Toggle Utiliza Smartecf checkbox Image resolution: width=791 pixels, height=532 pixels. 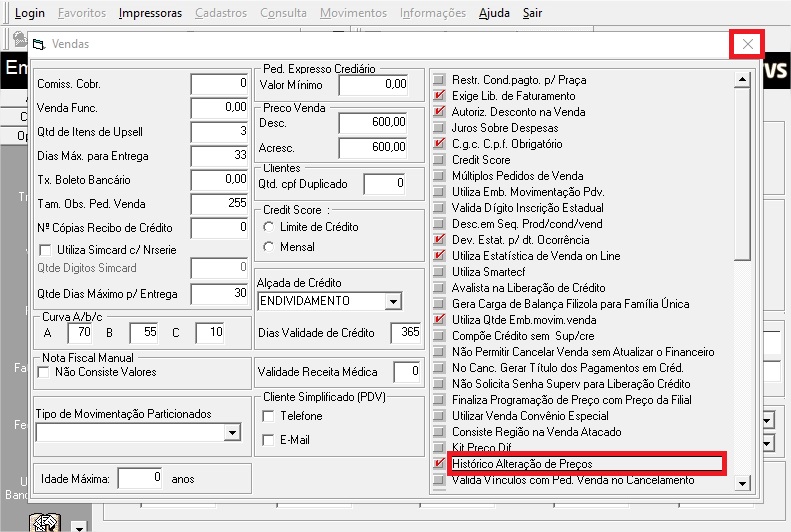point(439,272)
